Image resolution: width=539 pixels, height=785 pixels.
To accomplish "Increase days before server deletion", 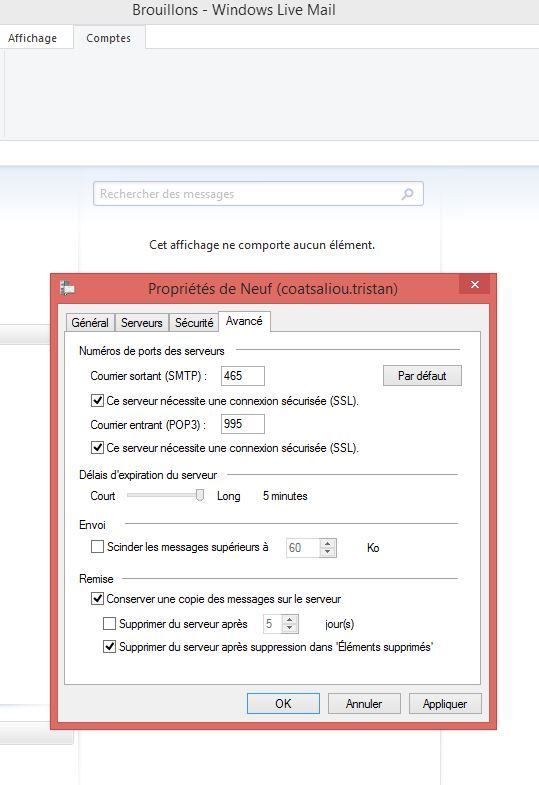I will click(x=289, y=620).
